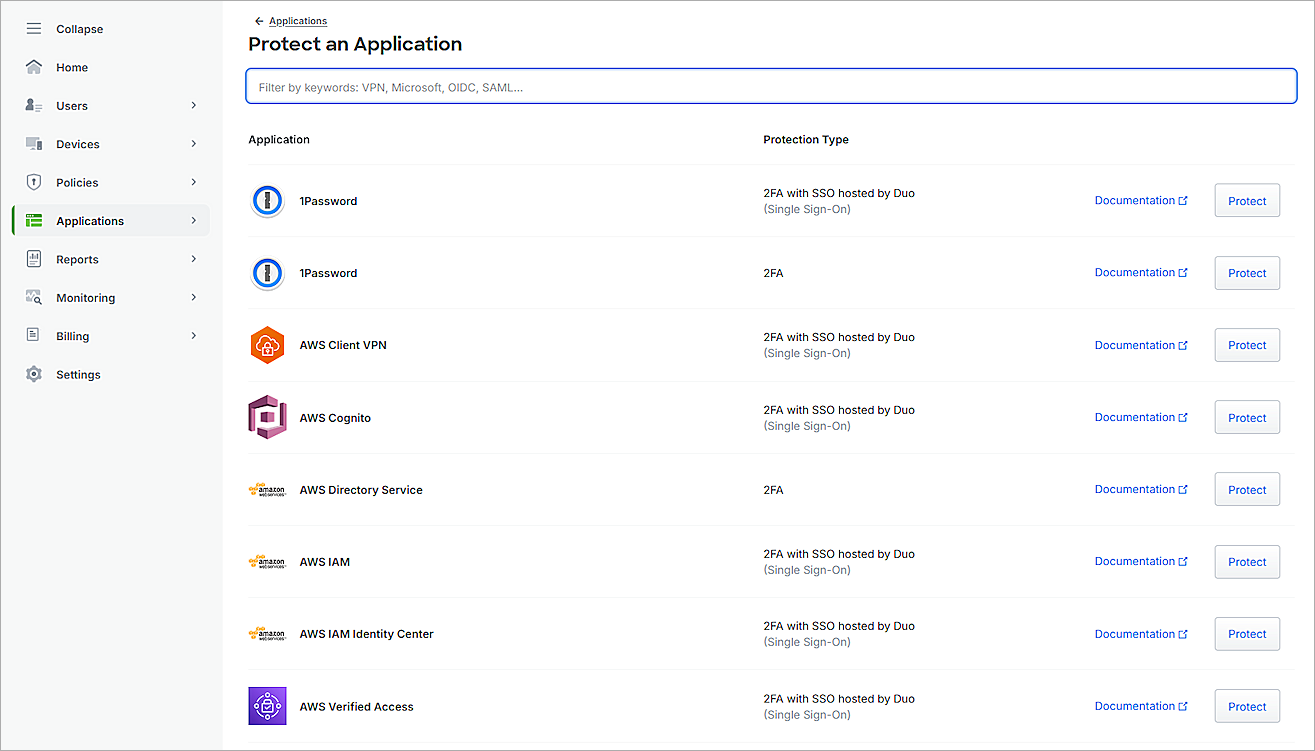Click the AWS Cognito purple logo
Screen dimensions: 1315x751
coord(267,417)
